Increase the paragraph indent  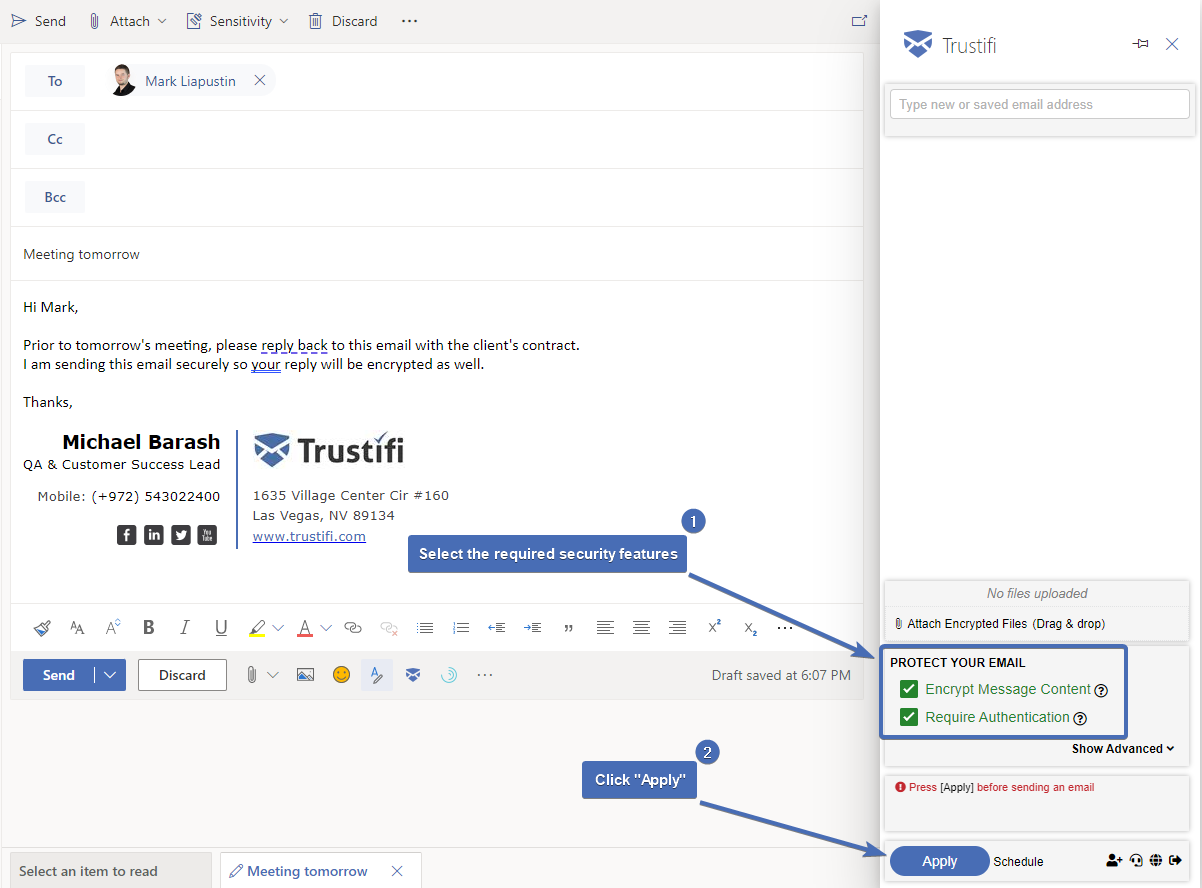[x=533, y=628]
